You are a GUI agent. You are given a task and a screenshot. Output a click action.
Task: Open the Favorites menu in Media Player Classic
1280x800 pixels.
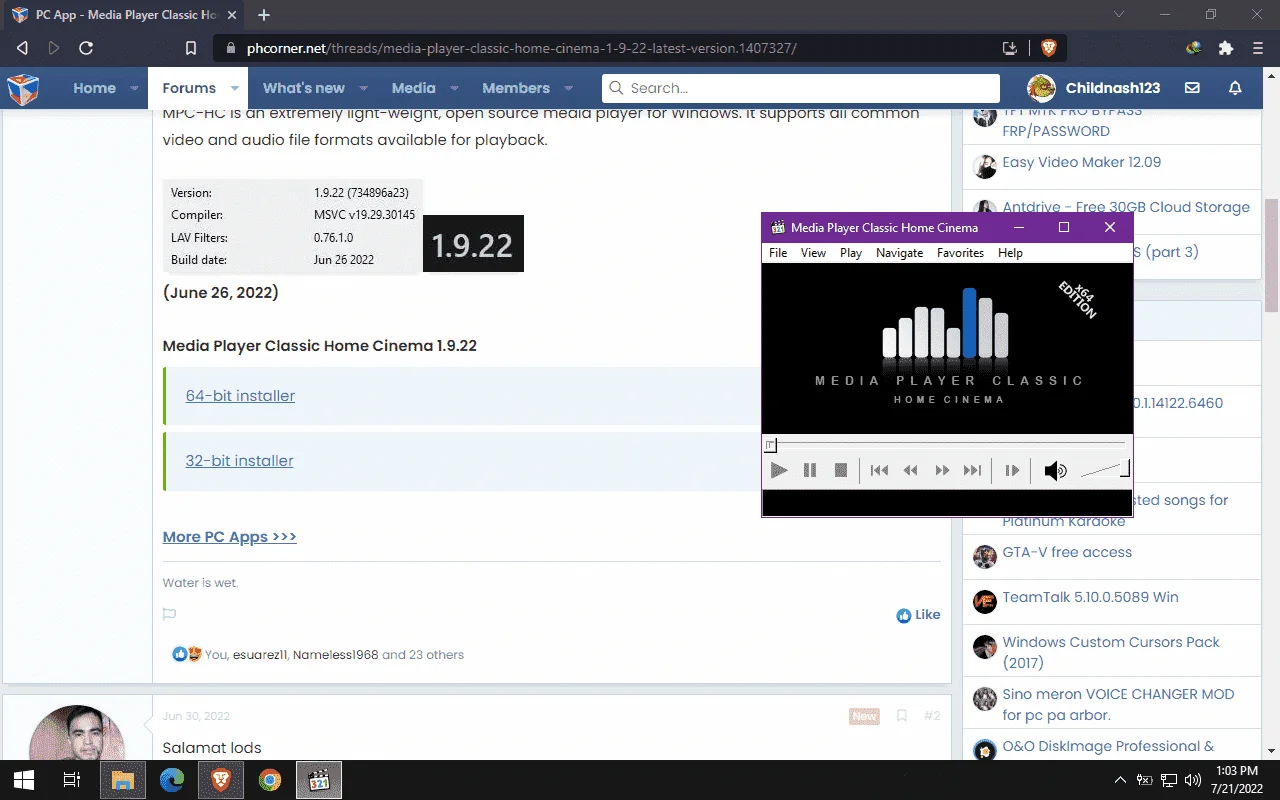coord(960,253)
